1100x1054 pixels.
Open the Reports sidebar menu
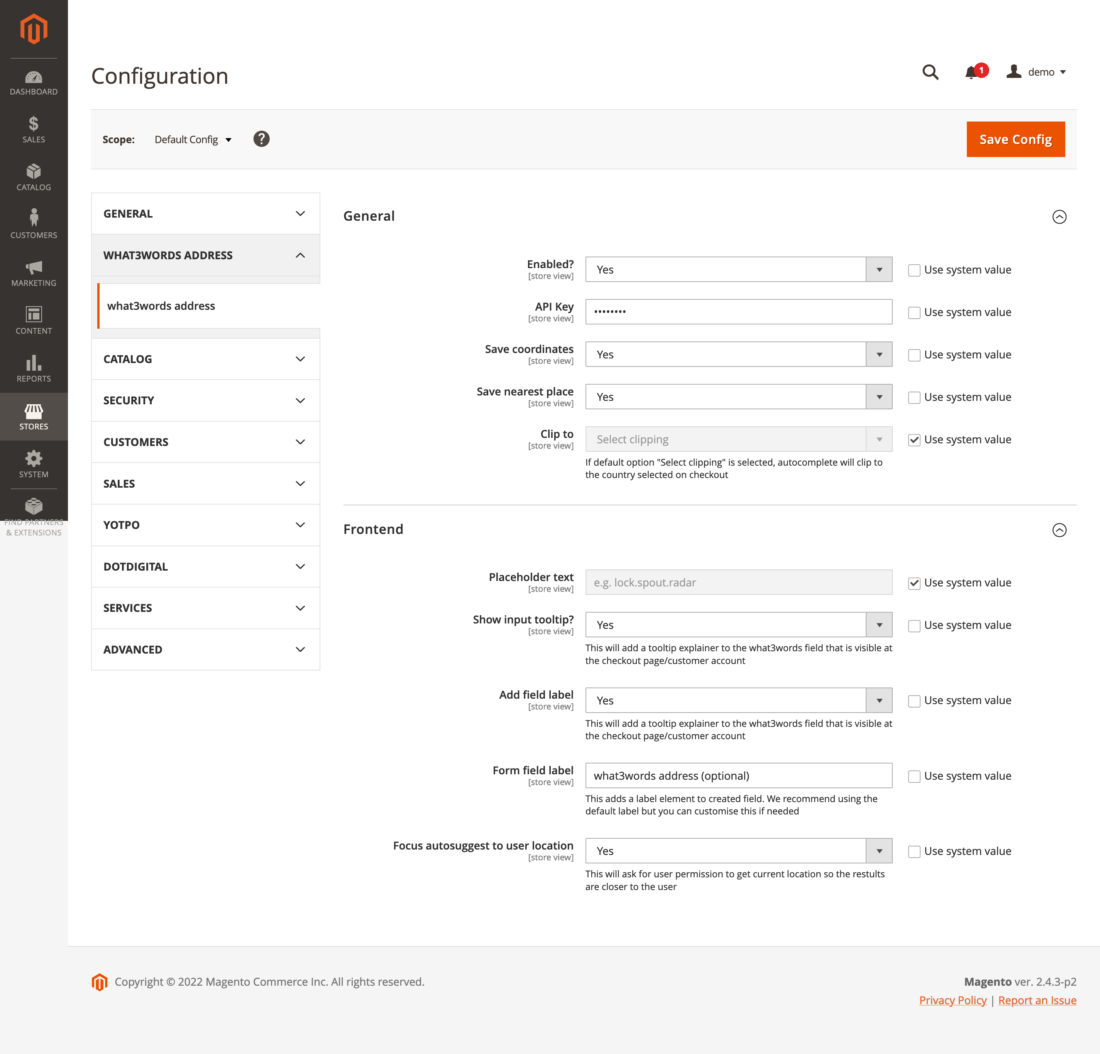(x=34, y=368)
